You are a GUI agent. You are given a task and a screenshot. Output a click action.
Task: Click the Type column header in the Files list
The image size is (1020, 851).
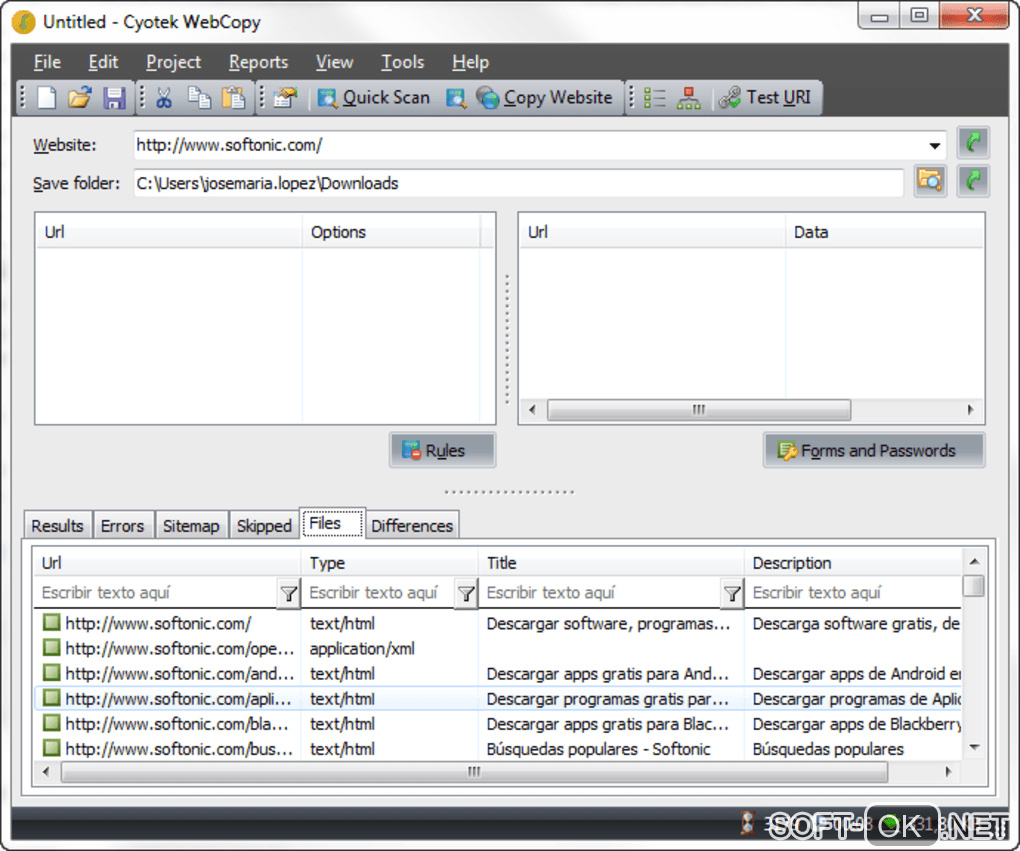[389, 563]
